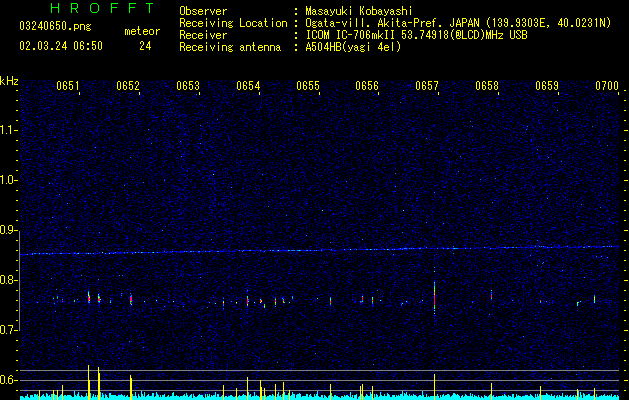Click the 1.1 frequency axis label
Image resolution: width=629 pixels, height=400 pixels.
pos(8,130)
